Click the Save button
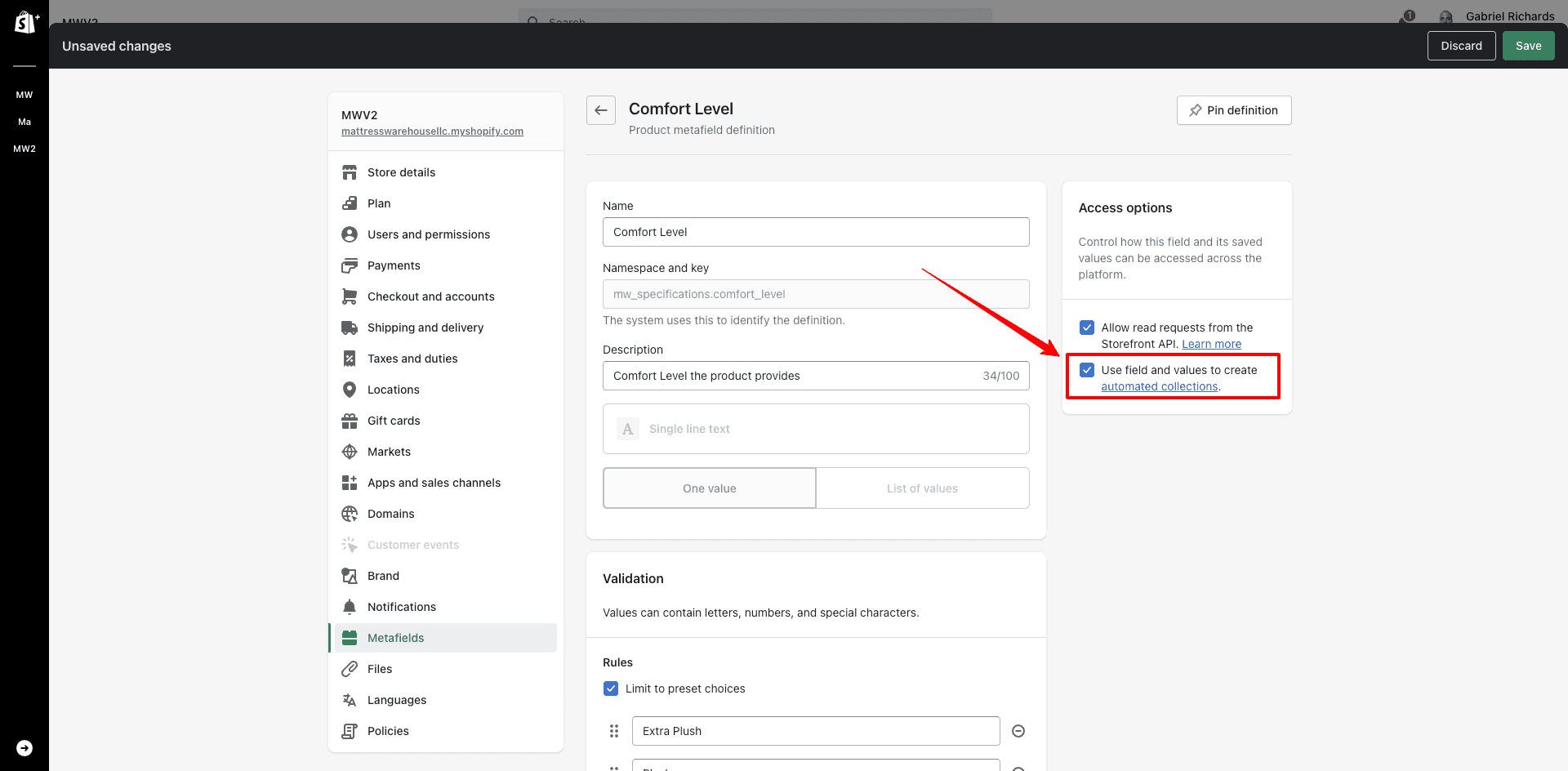This screenshot has height=771, width=1568. click(x=1528, y=46)
